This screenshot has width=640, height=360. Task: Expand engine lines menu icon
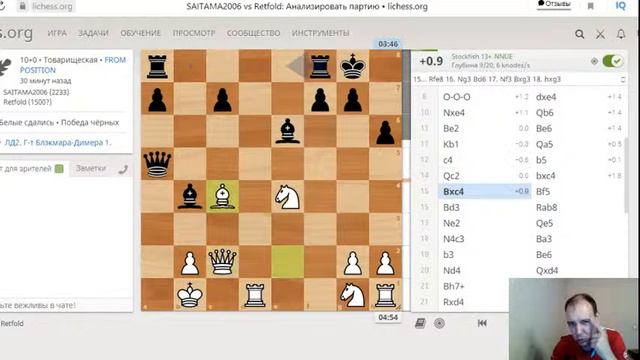pos(622,80)
